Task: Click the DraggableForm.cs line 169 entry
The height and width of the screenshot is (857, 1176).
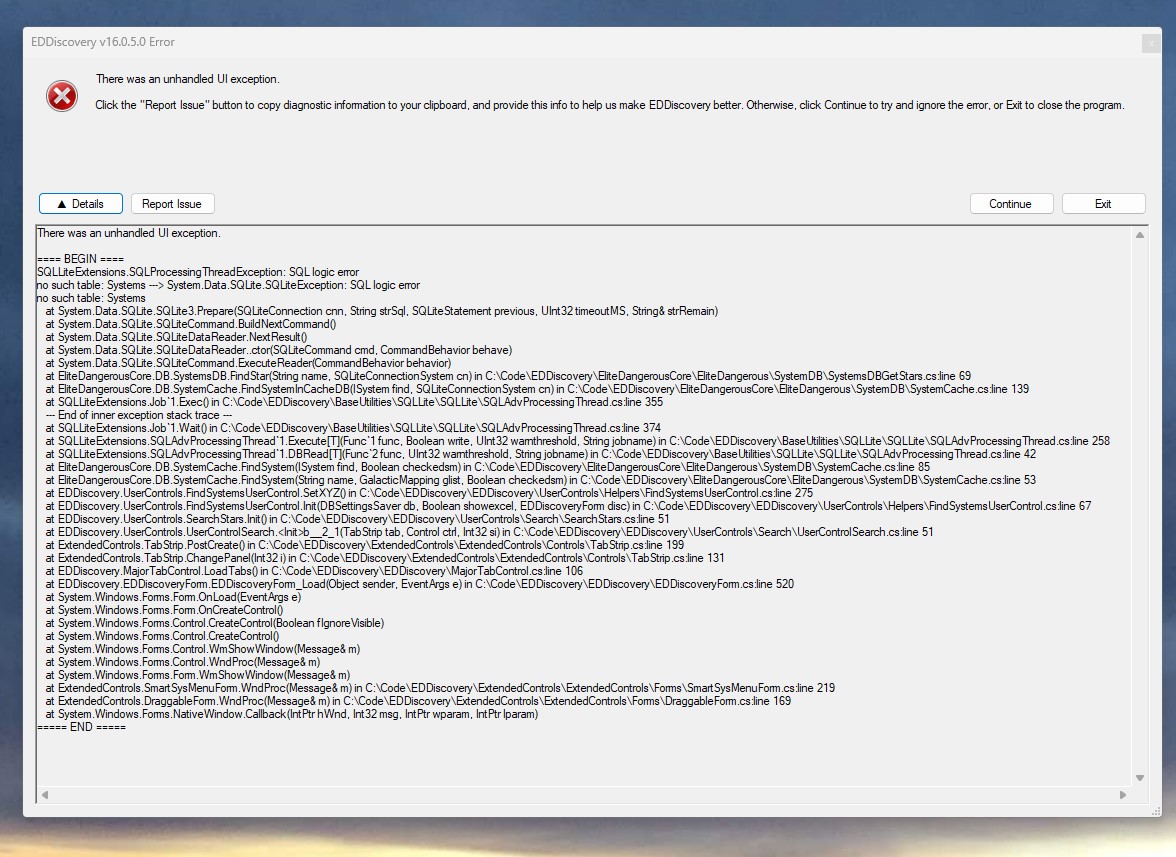Action: [x=418, y=701]
